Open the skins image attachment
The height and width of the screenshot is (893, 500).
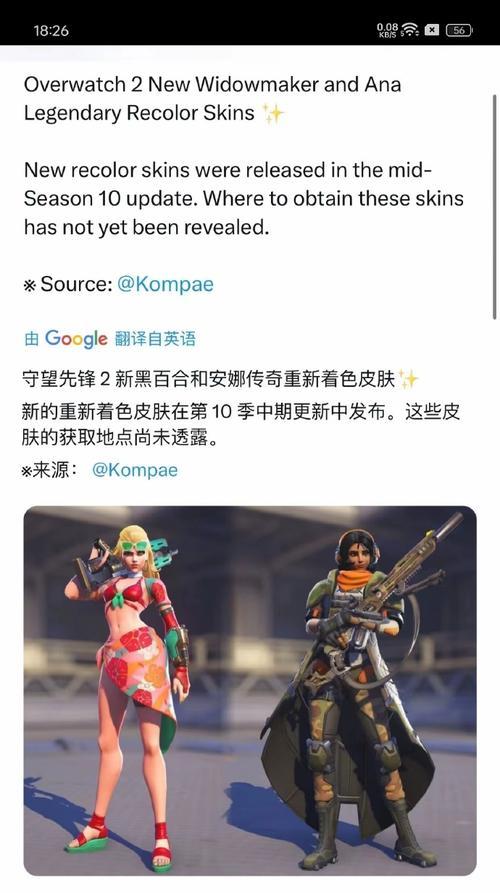pyautogui.click(x=250, y=691)
